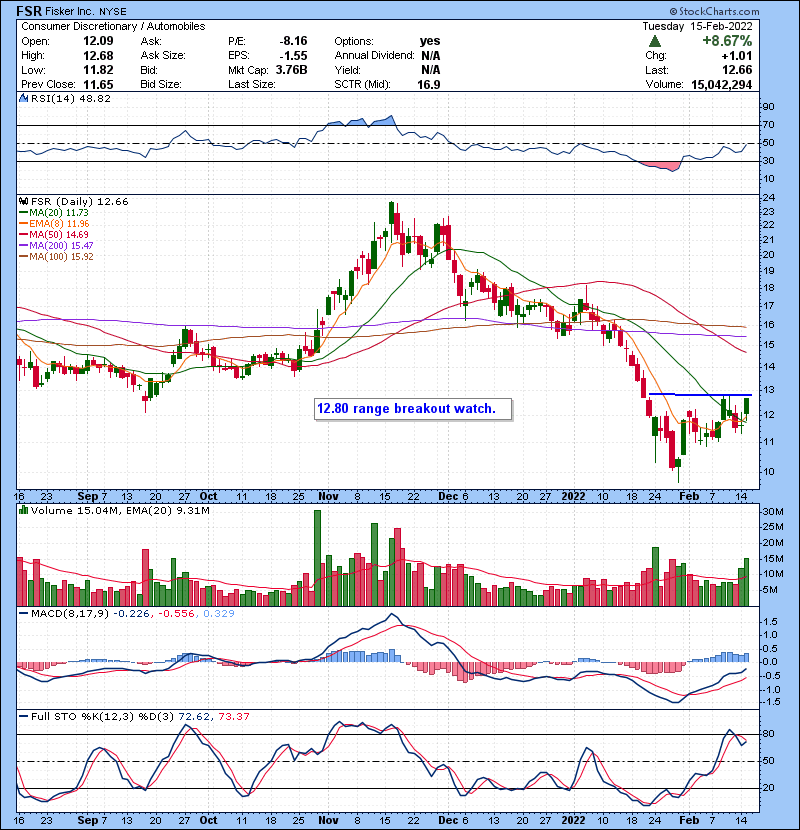Click the 30M label on volume axis

(x=772, y=512)
